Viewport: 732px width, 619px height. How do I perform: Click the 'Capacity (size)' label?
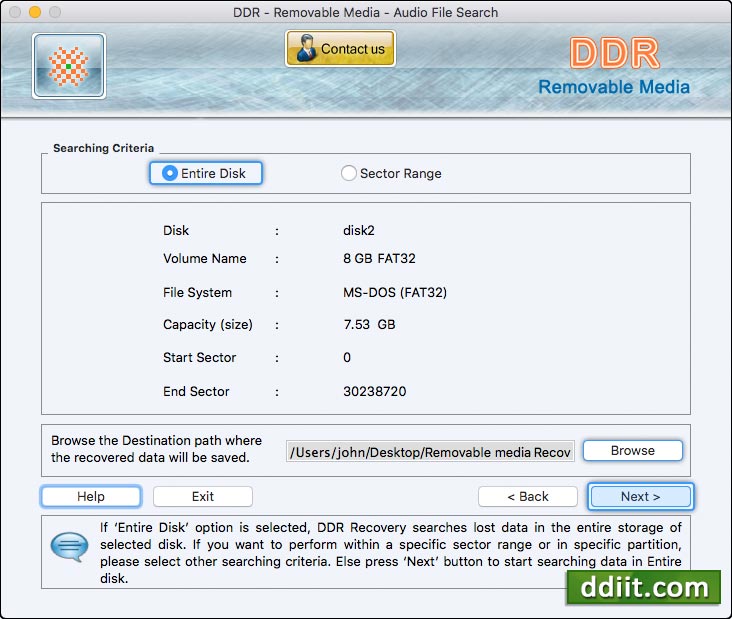point(208,324)
